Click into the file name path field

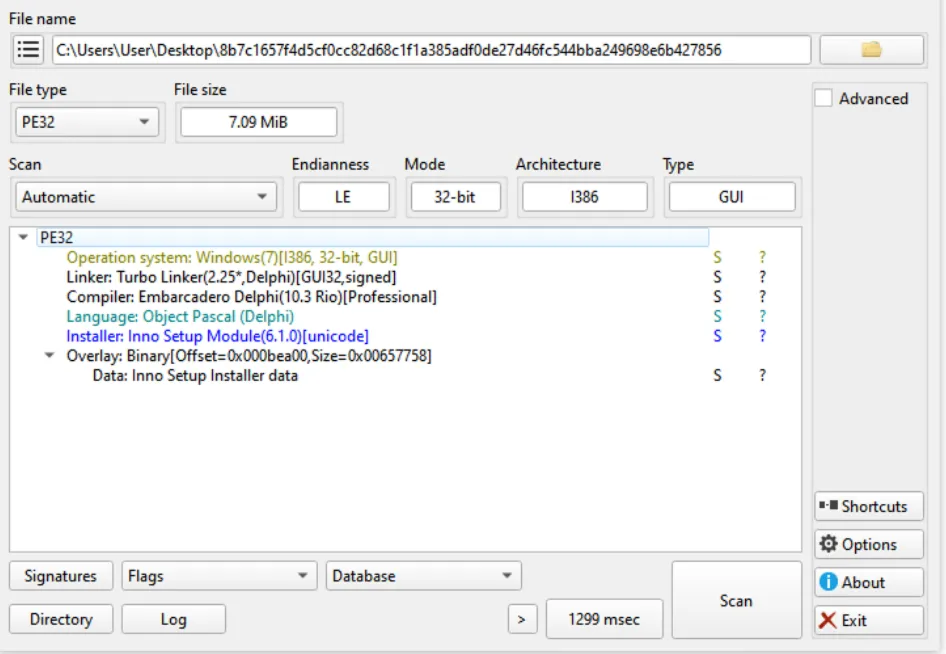click(x=430, y=49)
